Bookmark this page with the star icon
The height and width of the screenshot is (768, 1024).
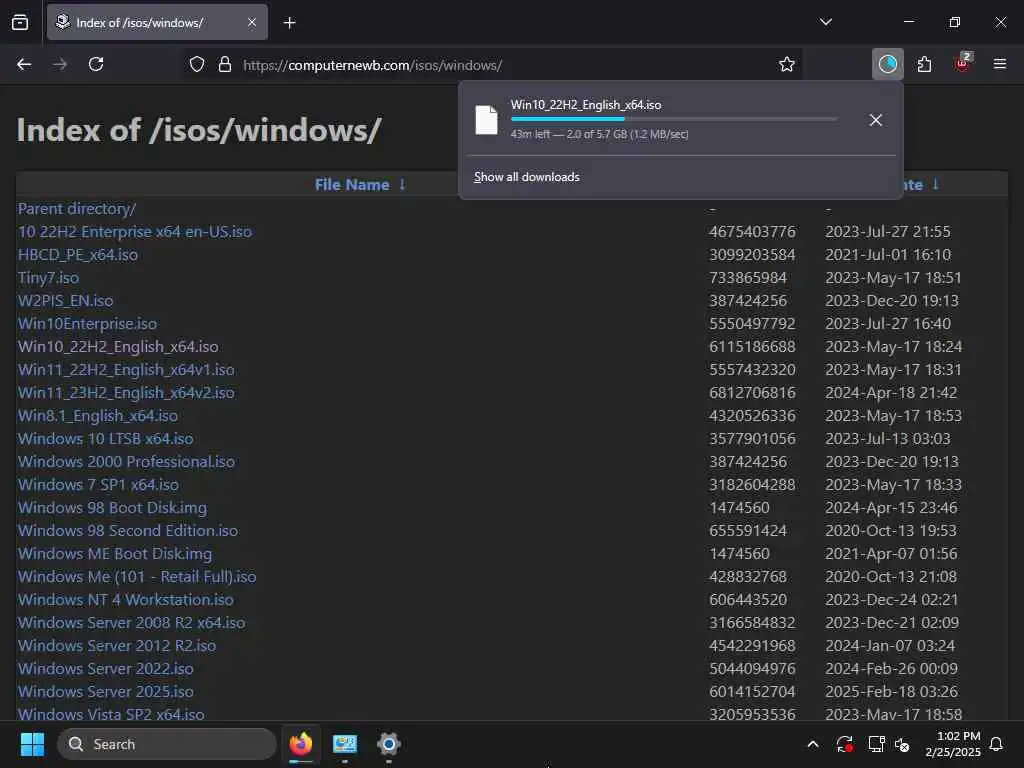[787, 65]
